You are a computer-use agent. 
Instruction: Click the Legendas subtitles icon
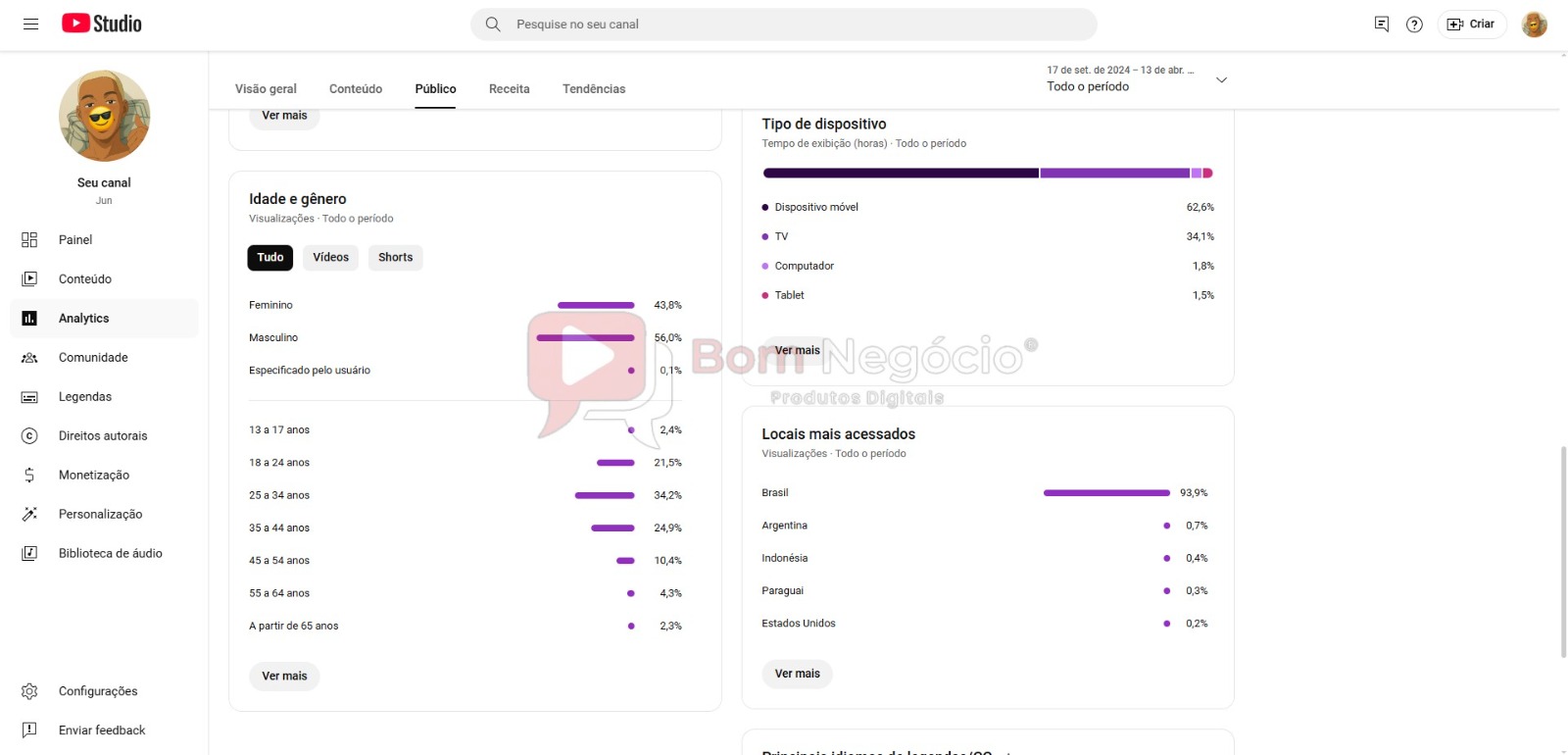(29, 397)
